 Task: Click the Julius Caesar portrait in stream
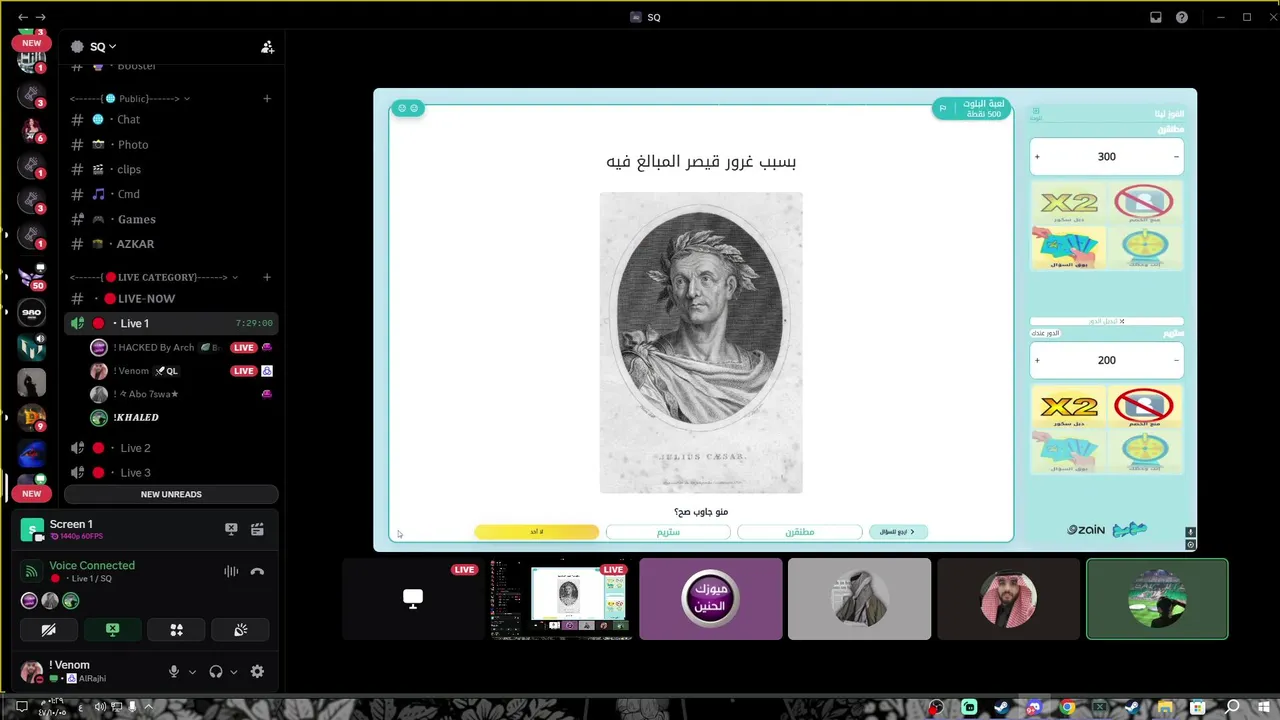coord(701,343)
